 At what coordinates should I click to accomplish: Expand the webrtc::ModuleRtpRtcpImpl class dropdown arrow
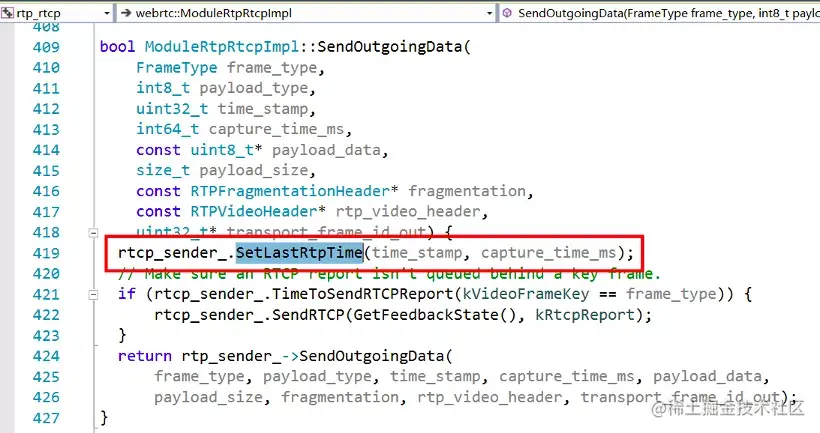pyautogui.click(x=489, y=13)
